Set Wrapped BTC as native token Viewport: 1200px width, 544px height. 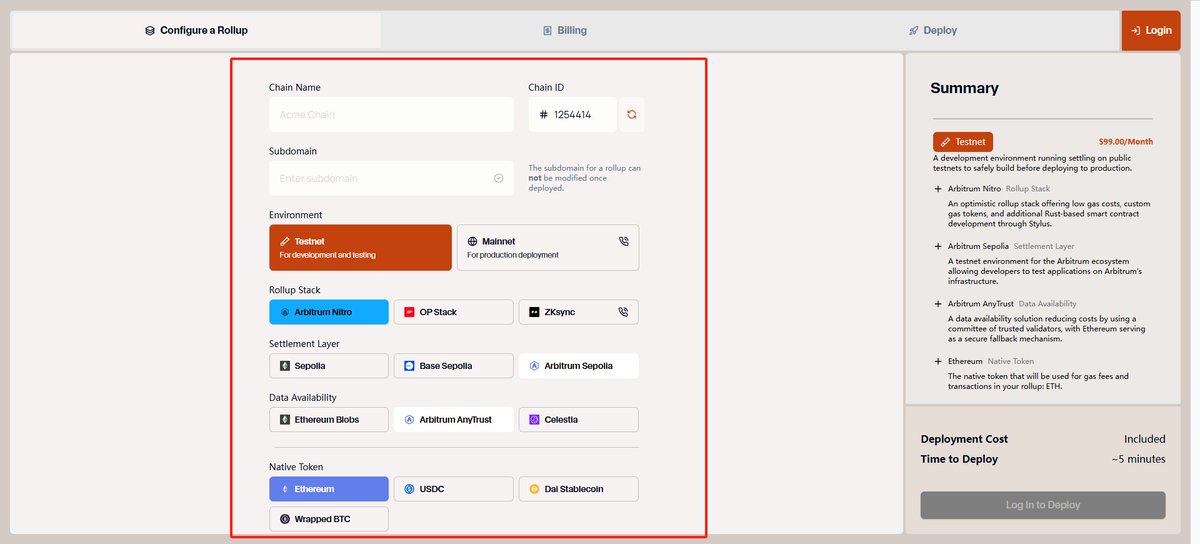329,519
